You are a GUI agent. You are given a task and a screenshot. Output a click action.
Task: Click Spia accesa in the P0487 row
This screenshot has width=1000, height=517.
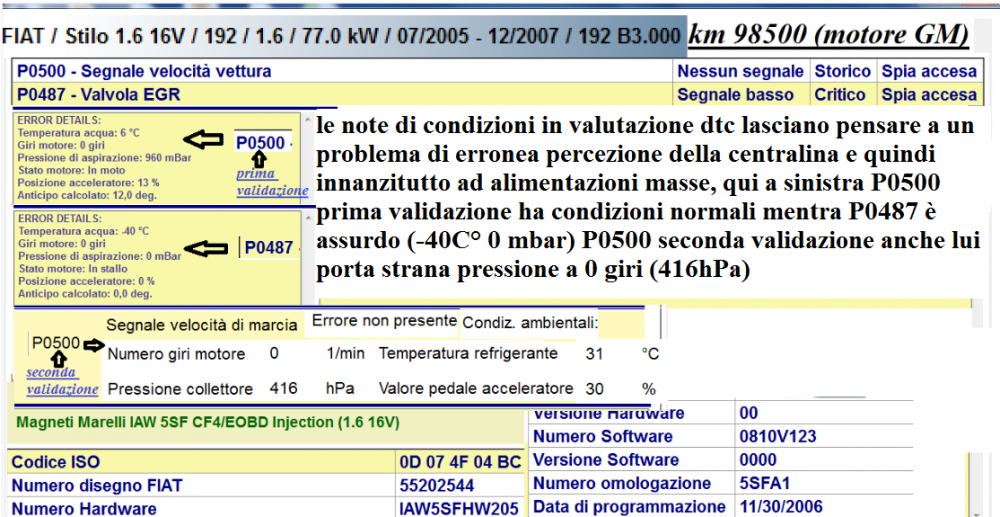[929, 95]
